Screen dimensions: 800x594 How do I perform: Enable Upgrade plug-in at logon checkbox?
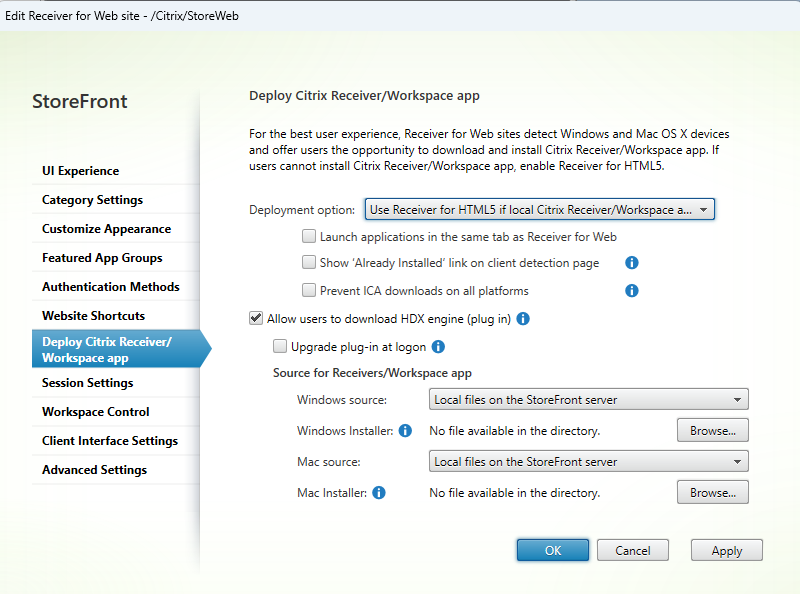(x=280, y=347)
